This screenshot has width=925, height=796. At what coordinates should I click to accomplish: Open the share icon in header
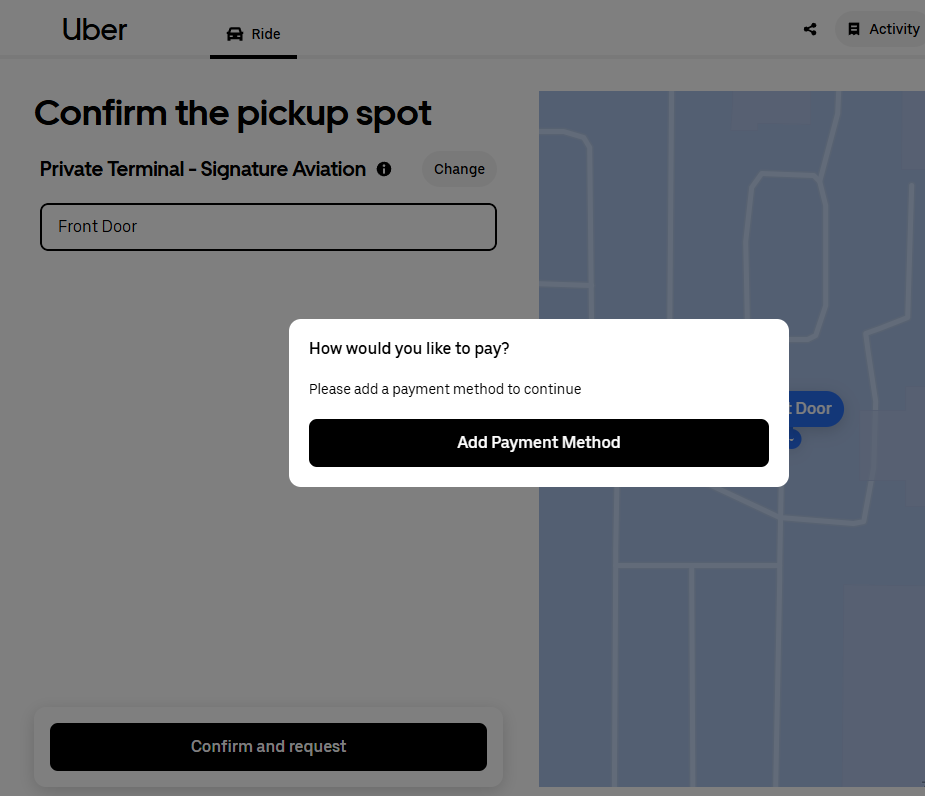point(810,29)
